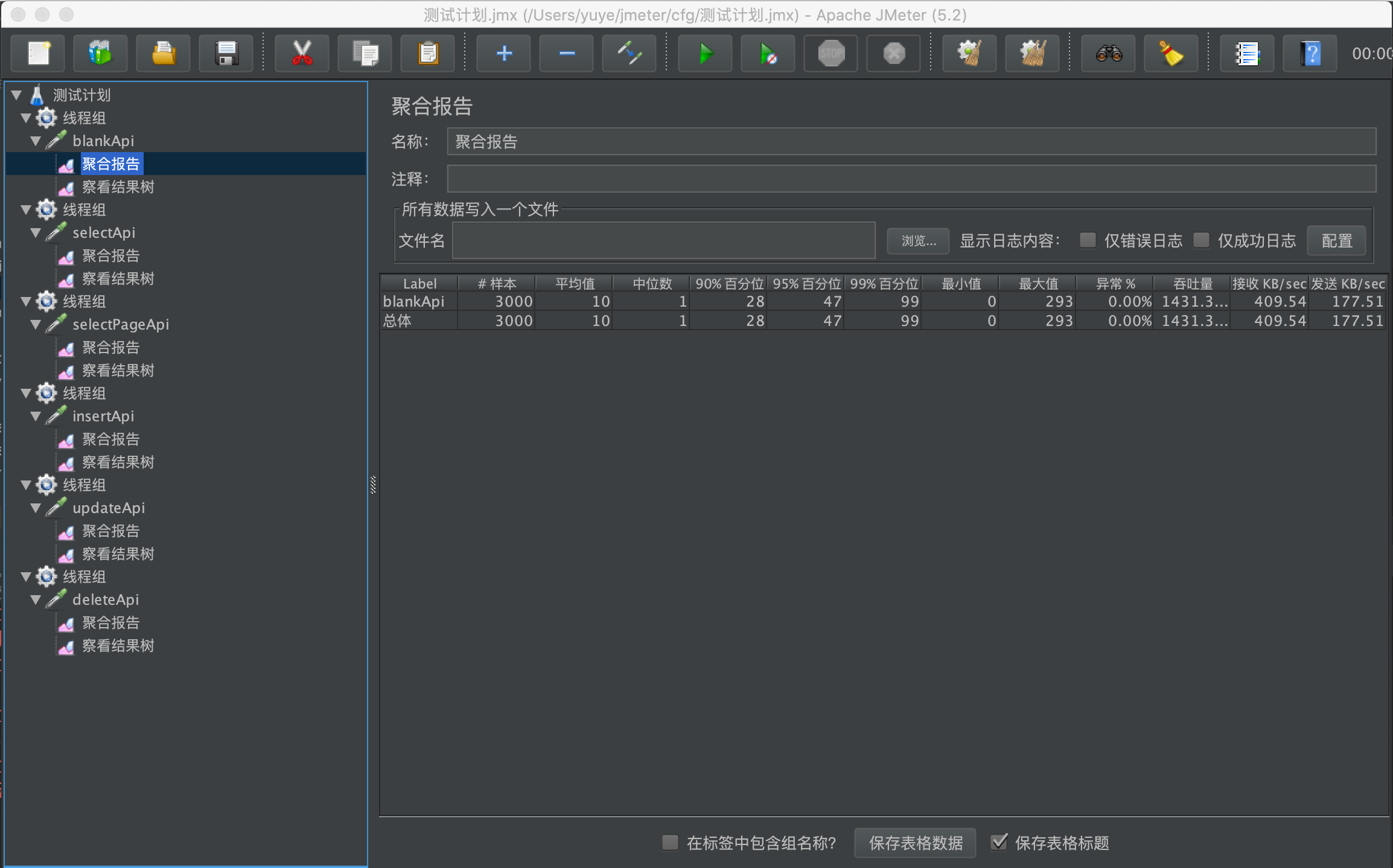Click the 名称 name input field
The image size is (1393, 868).
pyautogui.click(x=911, y=142)
